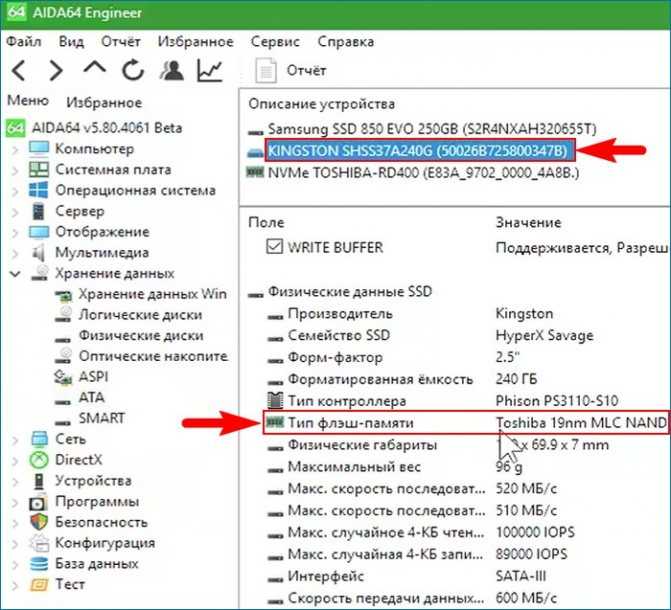Select the Samsung SSD 850 EVO 250GB device

(x=432, y=128)
